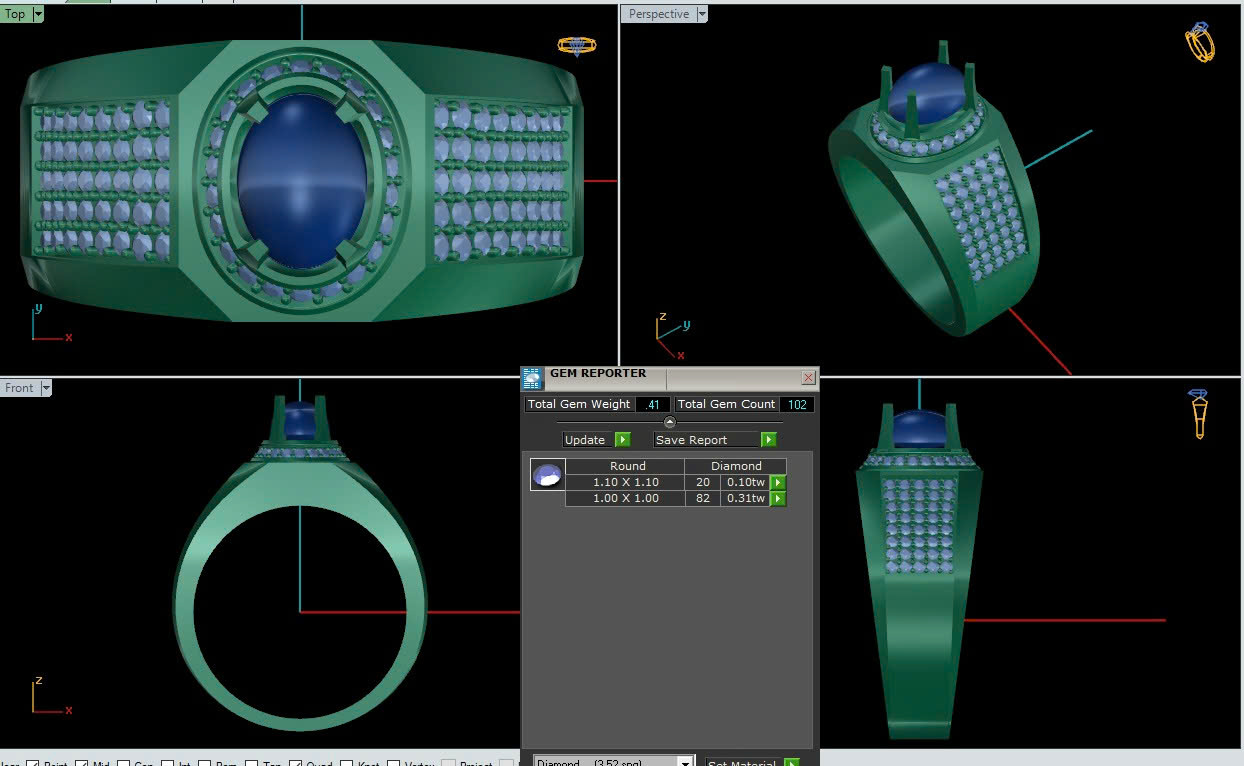Screen dimensions: 1244x766
Task: Toggle the Knot osnap checkbox
Action: (x=347, y=763)
